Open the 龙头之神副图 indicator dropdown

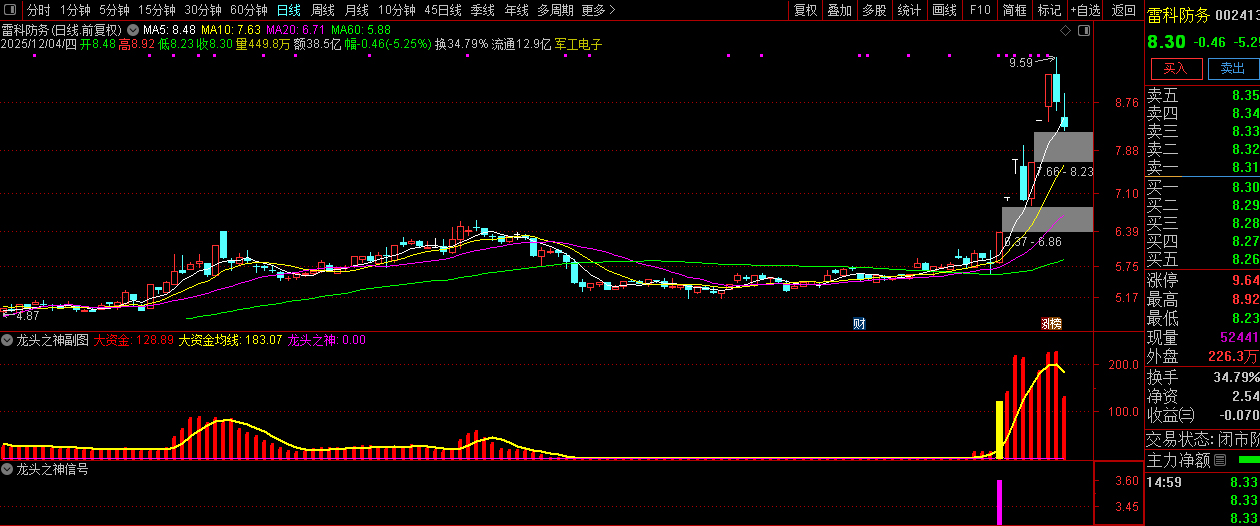(x=8, y=341)
